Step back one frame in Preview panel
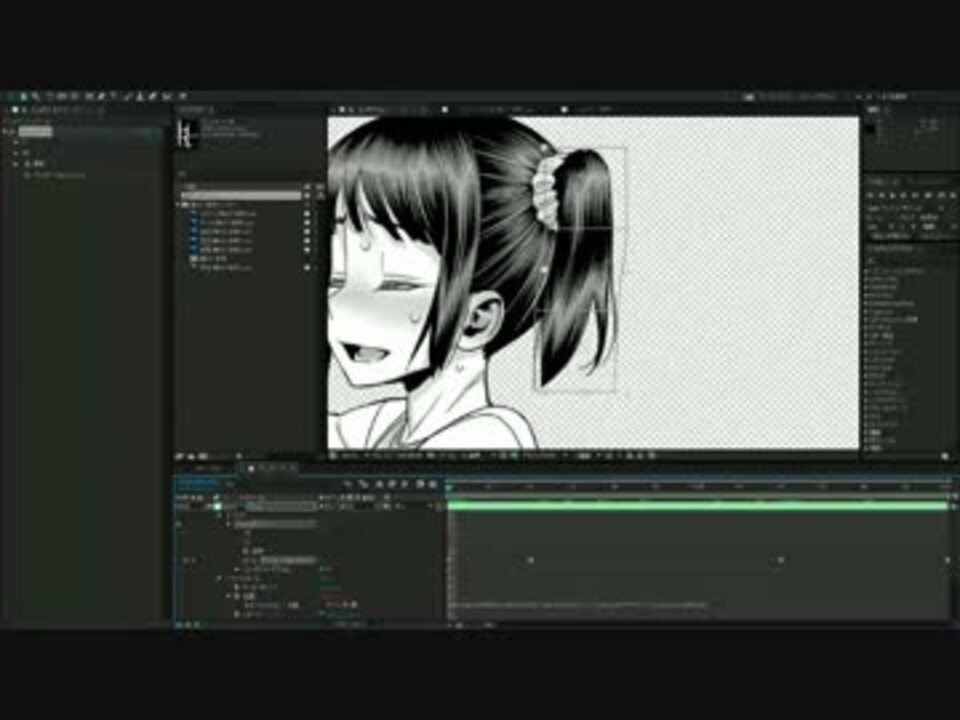Screen dimensions: 960x720 (882, 195)
